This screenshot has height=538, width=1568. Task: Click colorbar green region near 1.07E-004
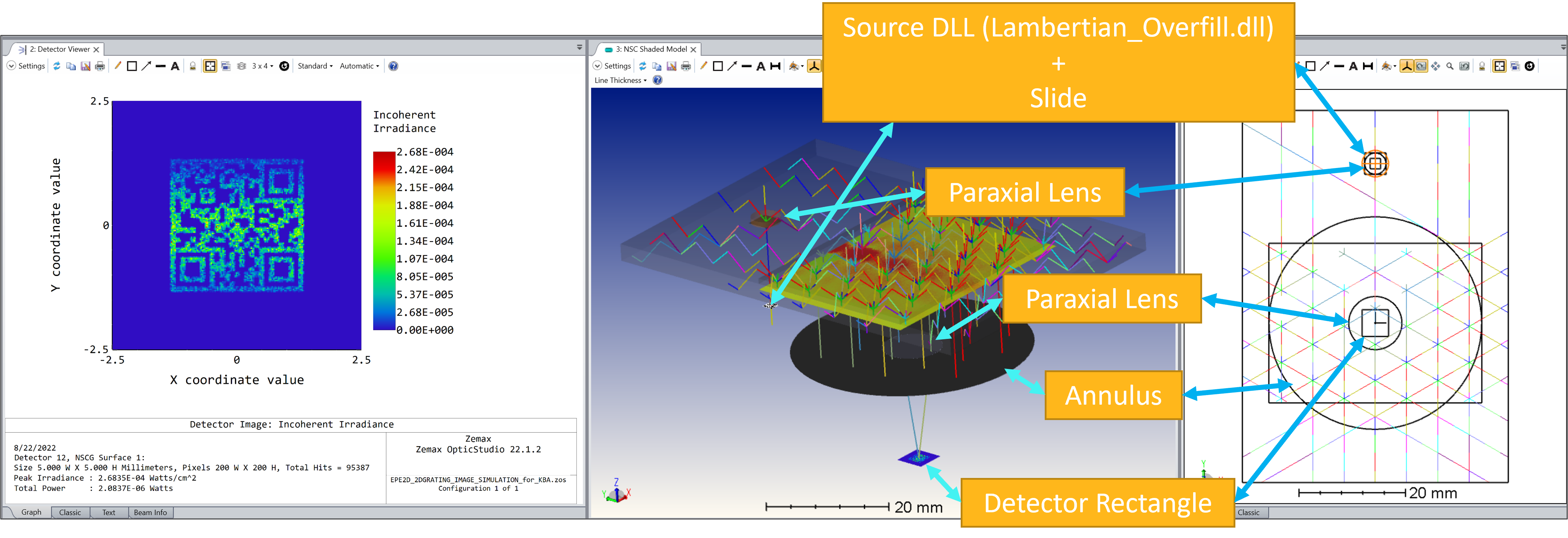(x=383, y=259)
